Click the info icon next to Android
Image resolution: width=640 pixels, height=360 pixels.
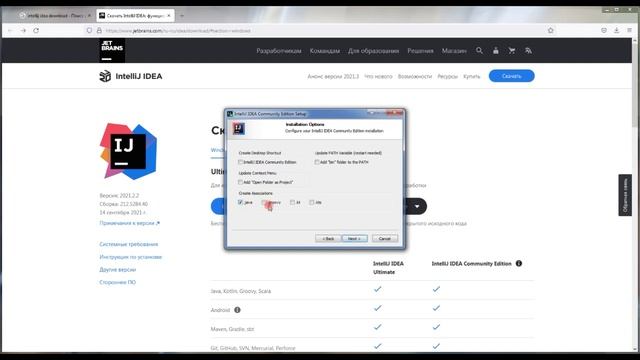237,310
